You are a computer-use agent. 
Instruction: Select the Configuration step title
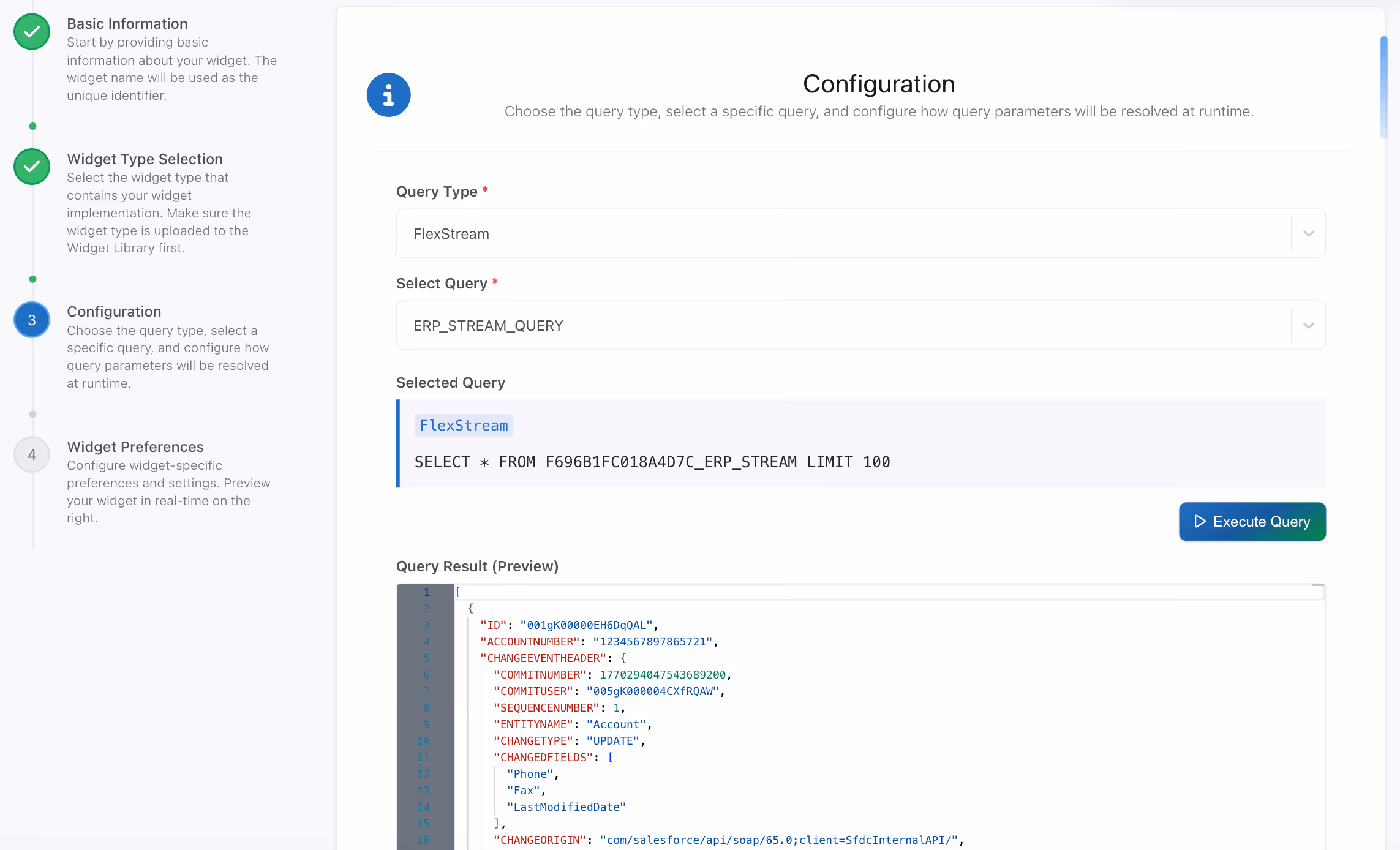(x=114, y=311)
